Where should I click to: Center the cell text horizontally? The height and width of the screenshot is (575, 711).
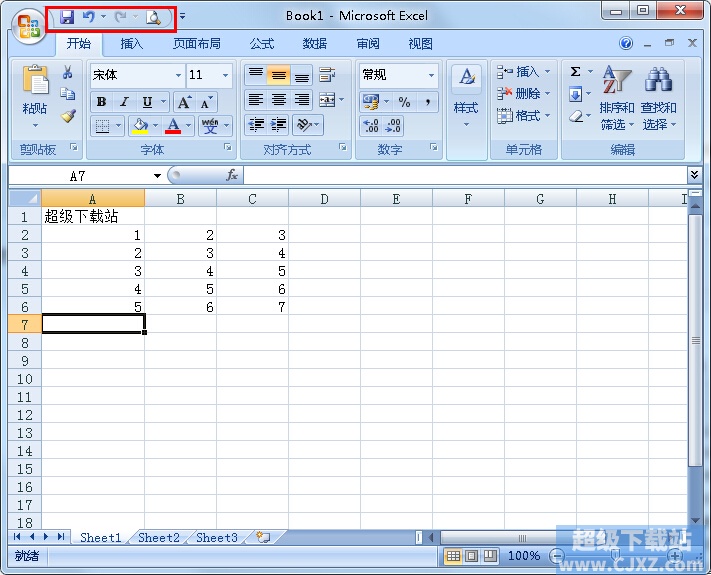[x=278, y=100]
